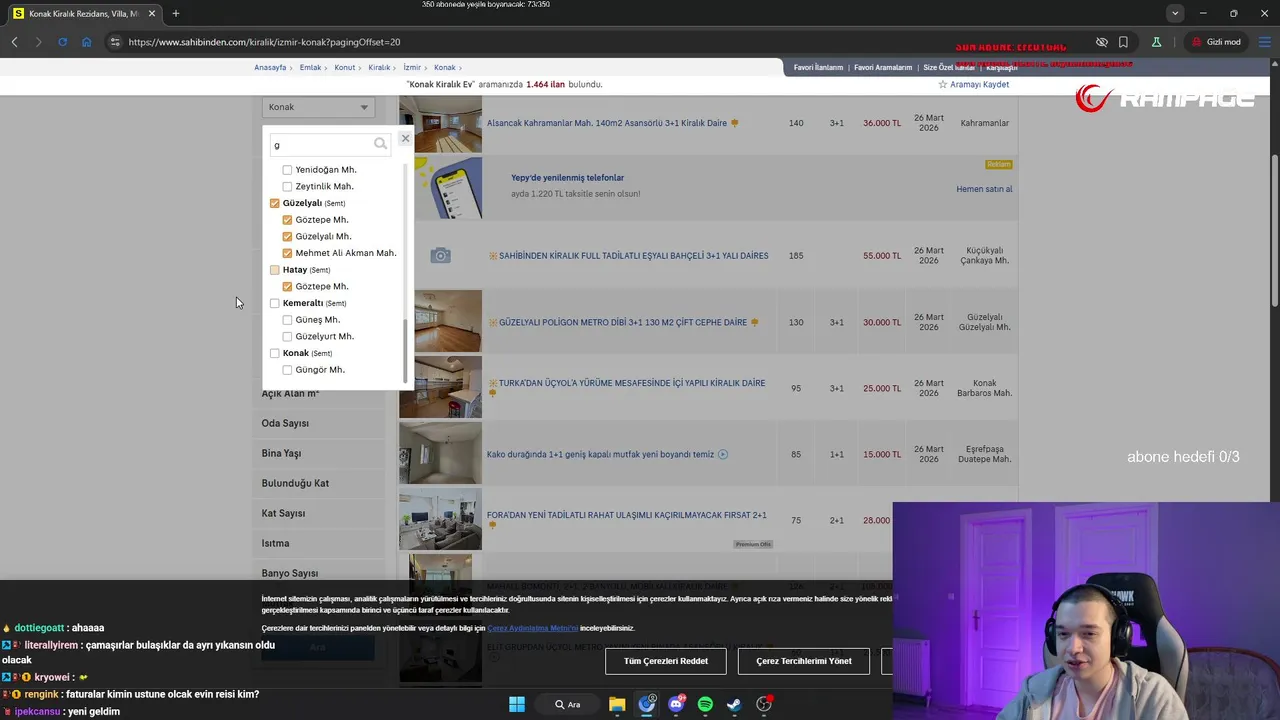
Task: Open OBS Studio from the taskbar
Action: 764,704
